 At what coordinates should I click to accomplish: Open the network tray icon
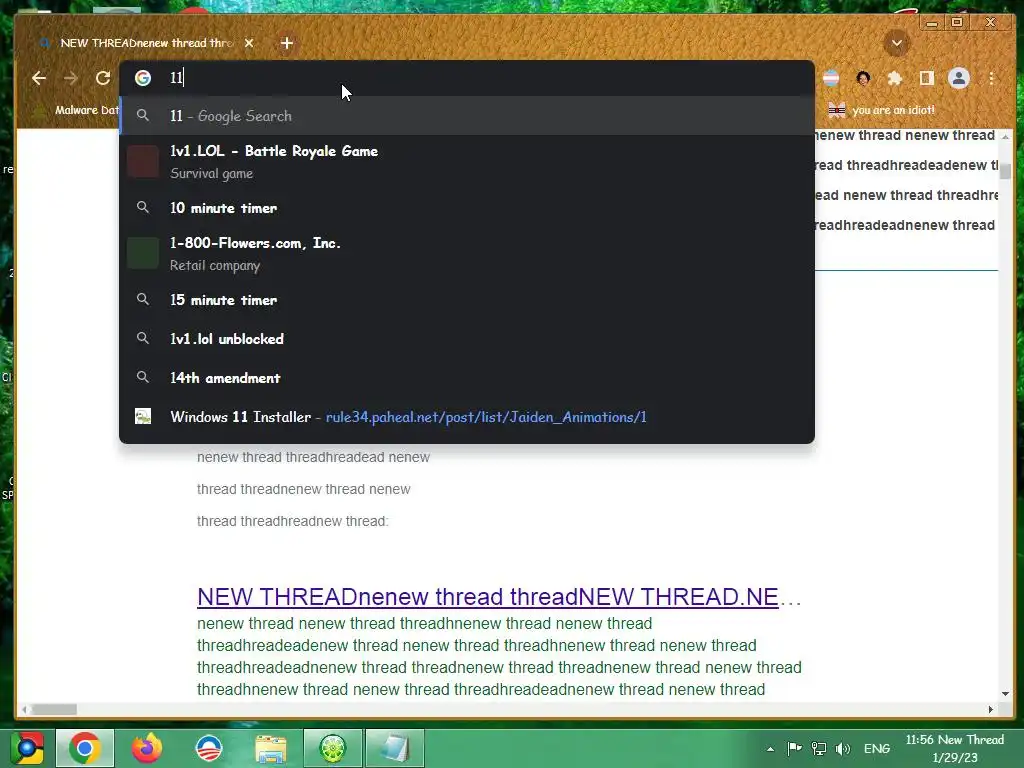point(819,748)
